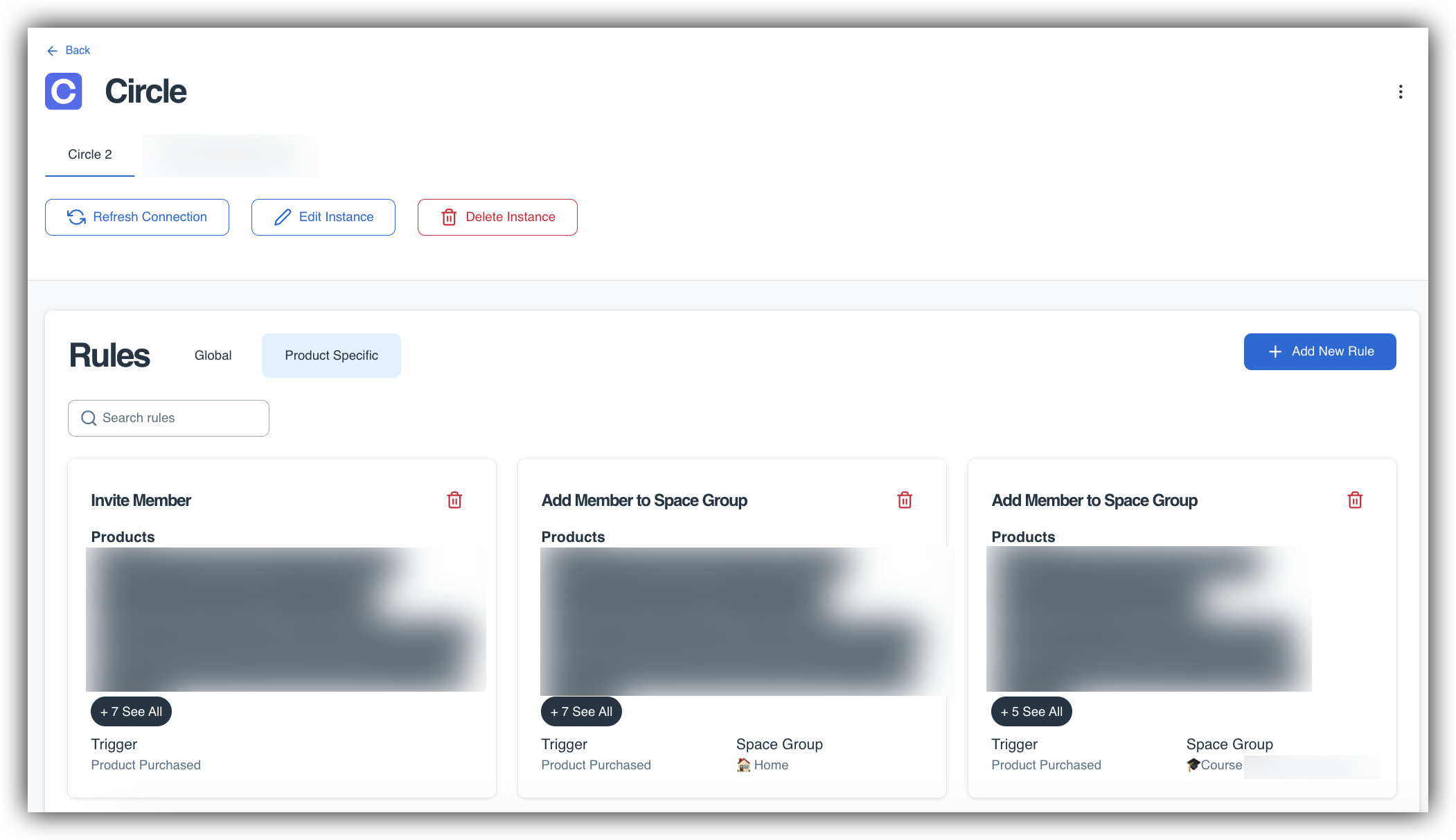The image size is (1456, 840).
Task: Click the Circle app logo icon
Action: coord(64,91)
